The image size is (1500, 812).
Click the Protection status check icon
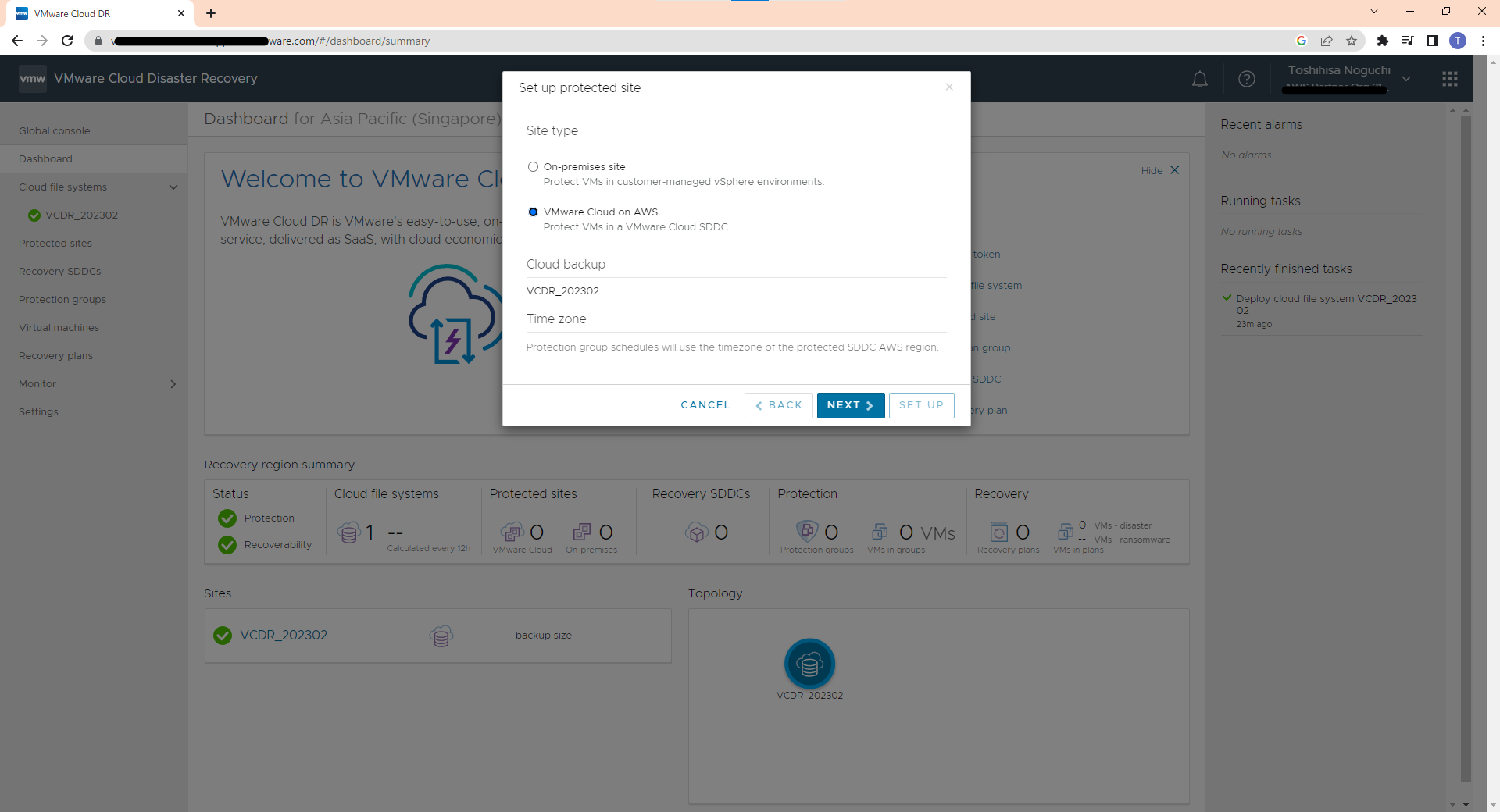click(227, 518)
